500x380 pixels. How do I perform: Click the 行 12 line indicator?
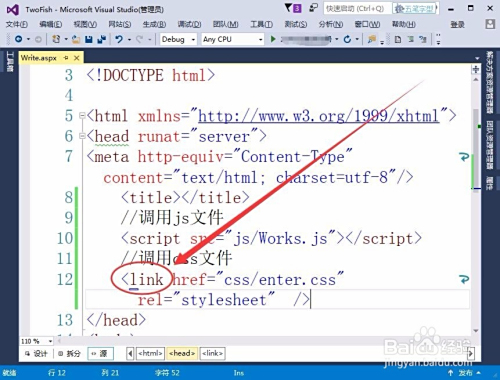tap(57, 373)
